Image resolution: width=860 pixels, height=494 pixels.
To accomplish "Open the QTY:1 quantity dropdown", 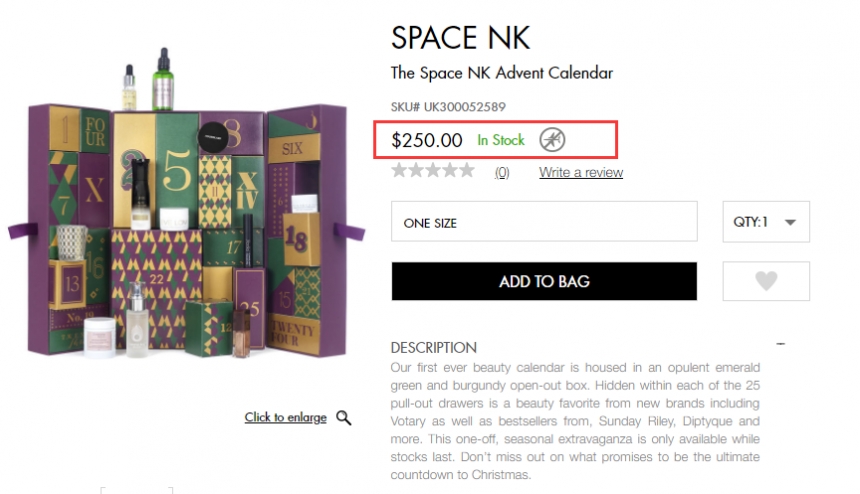I will pyautogui.click(x=766, y=222).
